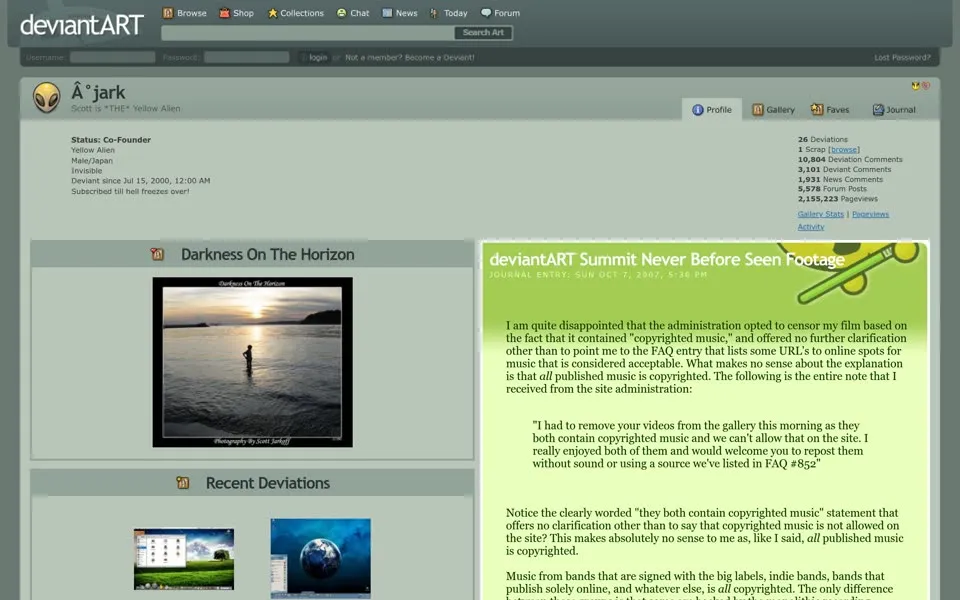Click the smiley icon beside Chat
This screenshot has height=600, width=960.
[342, 13]
